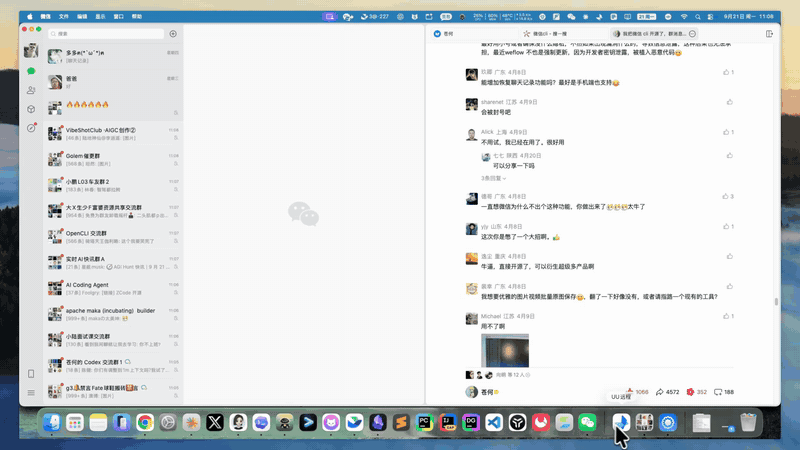Open the phone icon at sidebar bottom

pyautogui.click(x=31, y=374)
